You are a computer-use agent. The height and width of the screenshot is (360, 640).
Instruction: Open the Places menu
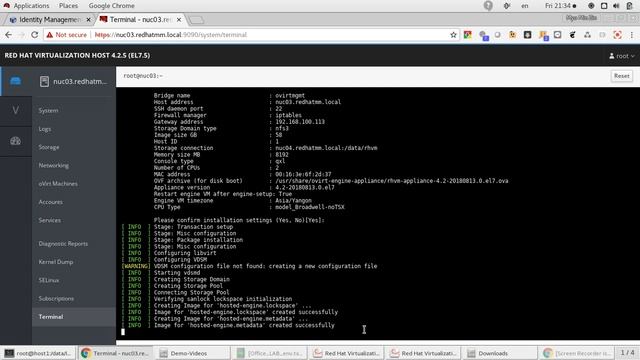click(x=68, y=6)
